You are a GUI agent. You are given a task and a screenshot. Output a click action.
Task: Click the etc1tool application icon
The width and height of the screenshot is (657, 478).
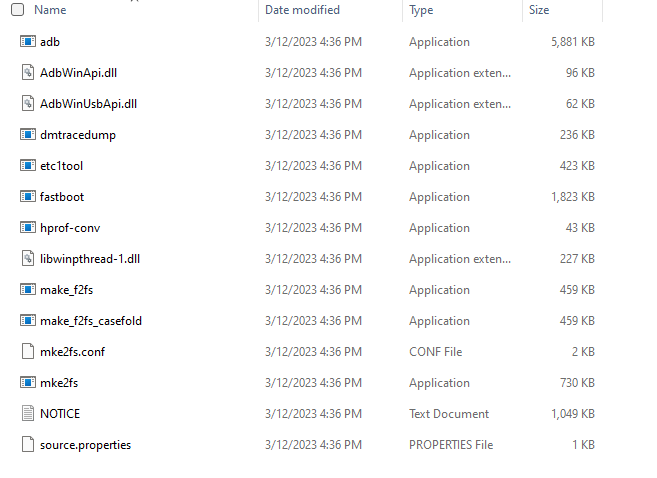28,166
